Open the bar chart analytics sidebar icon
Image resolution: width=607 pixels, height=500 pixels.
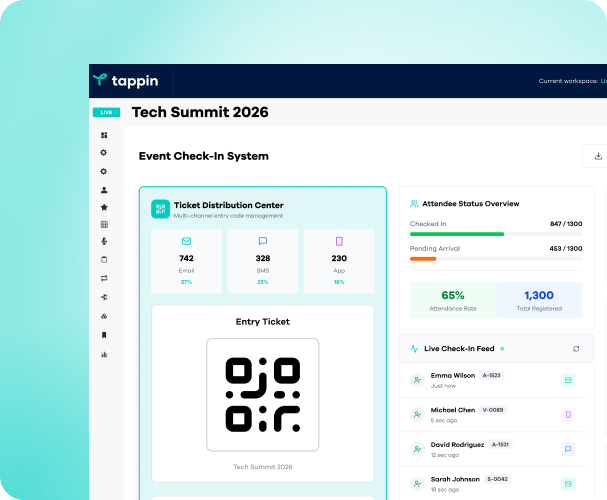coord(104,354)
